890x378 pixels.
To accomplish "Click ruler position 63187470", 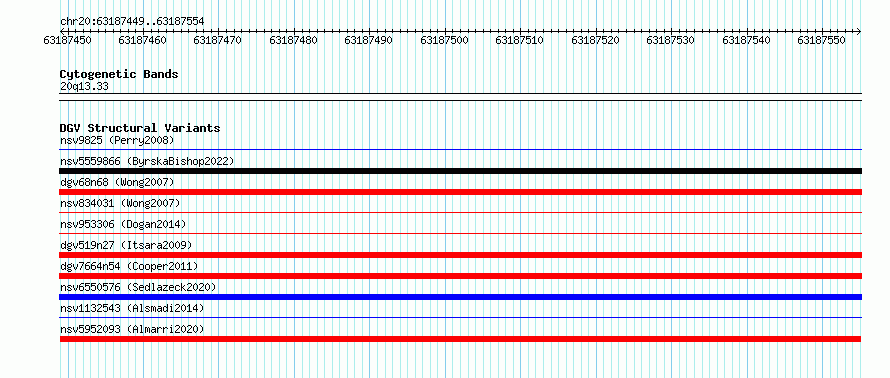I will tap(217, 40).
